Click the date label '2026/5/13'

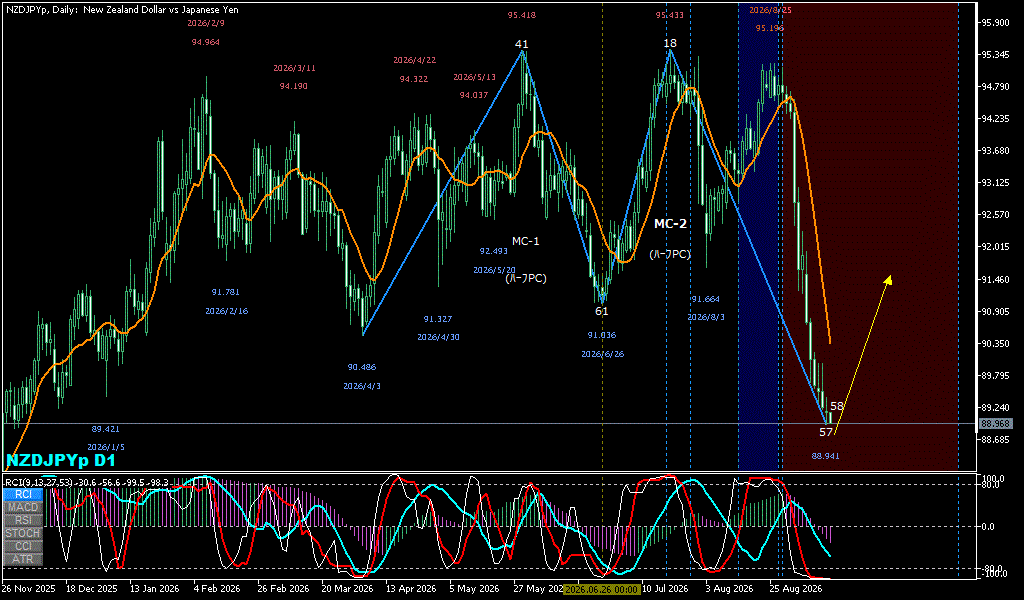tap(475, 77)
